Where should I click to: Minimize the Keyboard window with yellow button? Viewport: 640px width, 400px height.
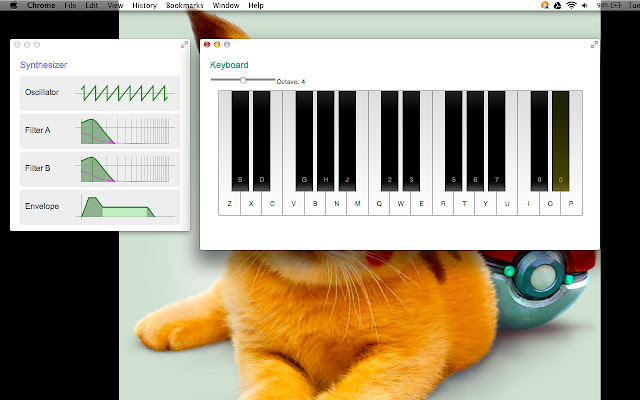coord(217,44)
